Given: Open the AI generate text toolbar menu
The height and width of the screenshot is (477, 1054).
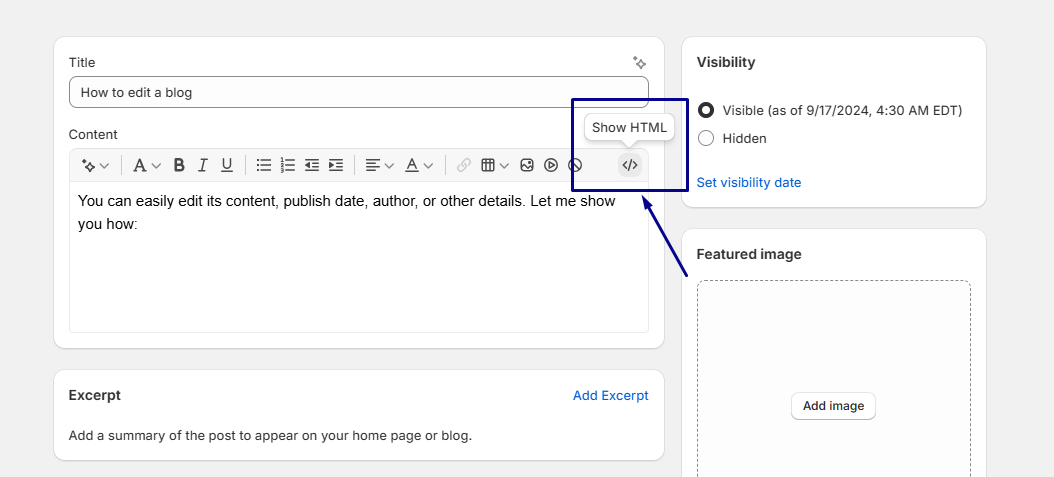Looking at the screenshot, I should click(x=95, y=165).
